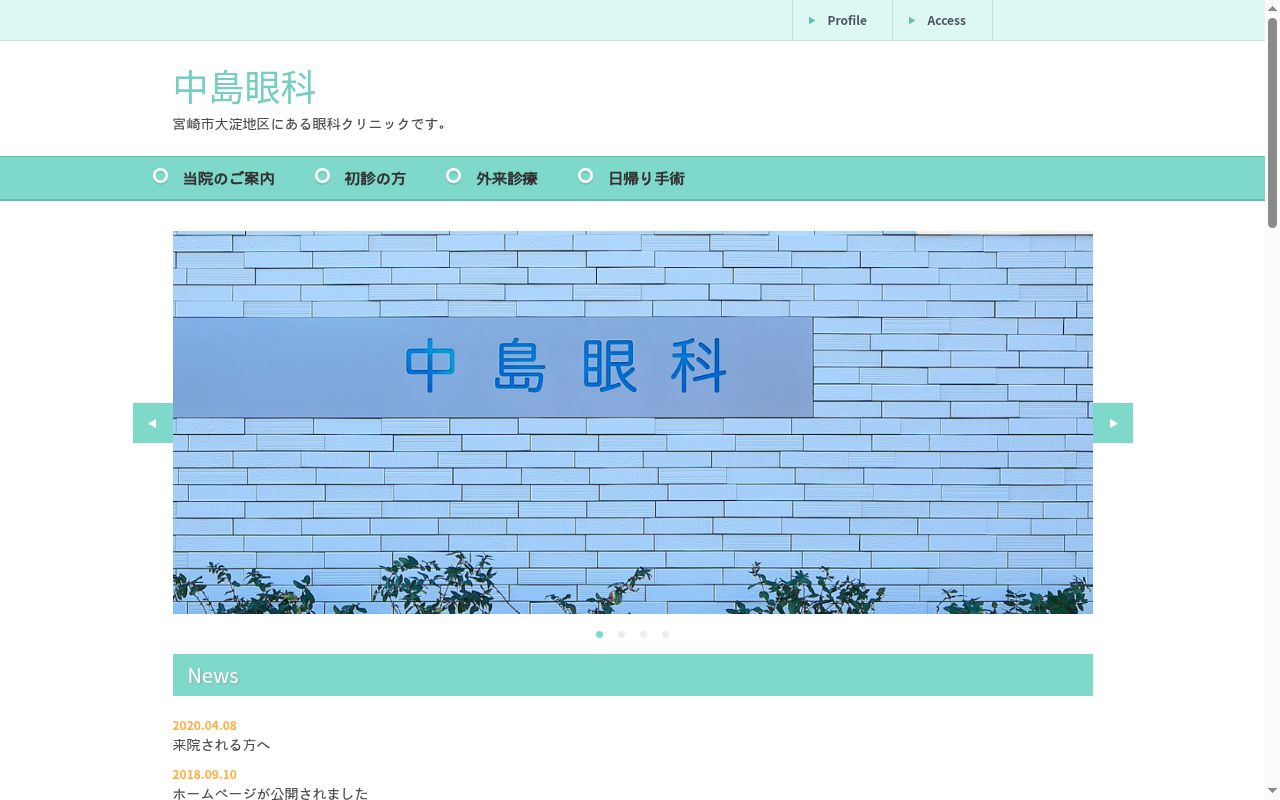Open the ホームページが公開されました news item
The height and width of the screenshot is (800, 1280).
(x=270, y=793)
